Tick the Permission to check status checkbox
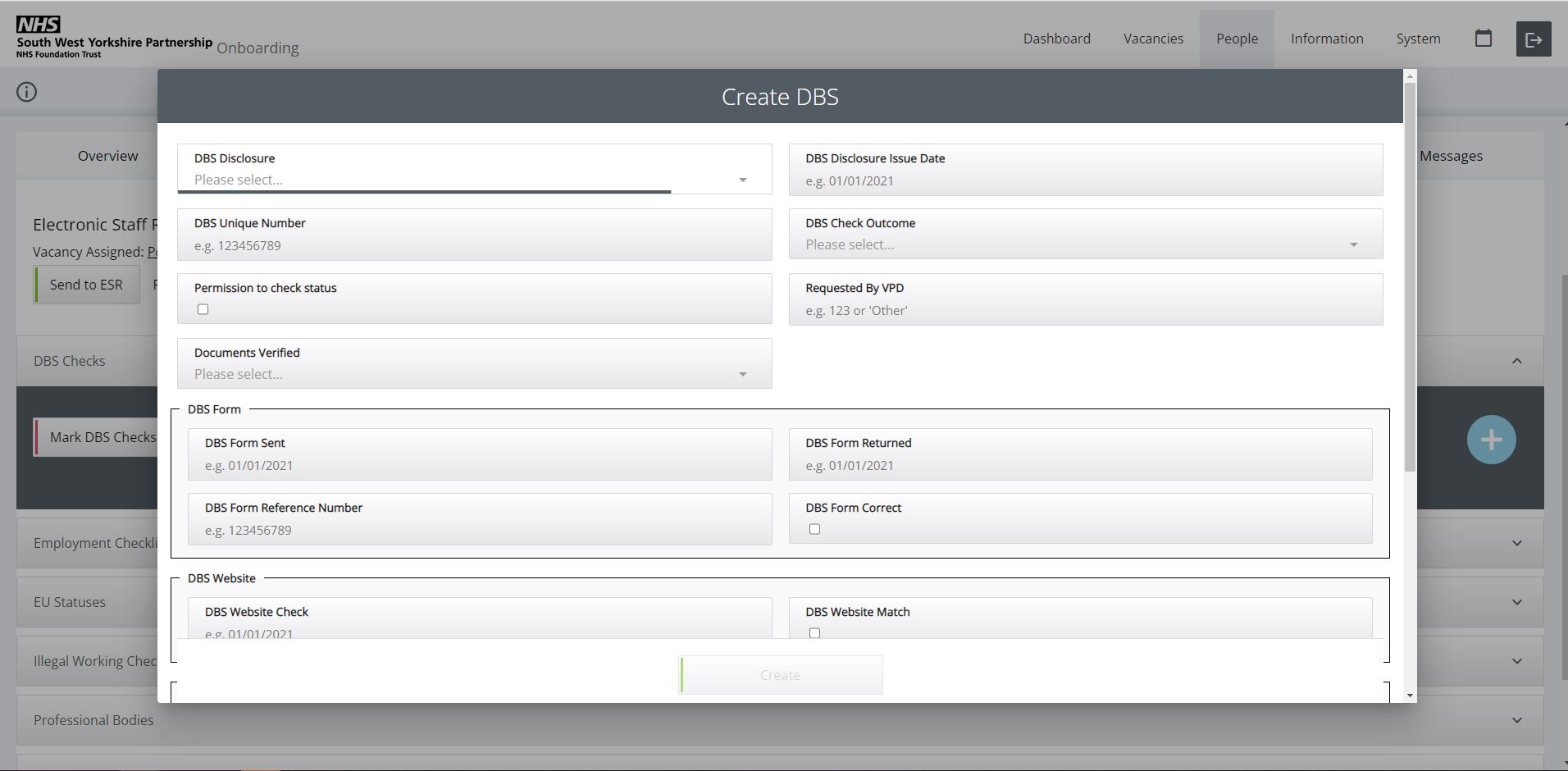 click(203, 309)
